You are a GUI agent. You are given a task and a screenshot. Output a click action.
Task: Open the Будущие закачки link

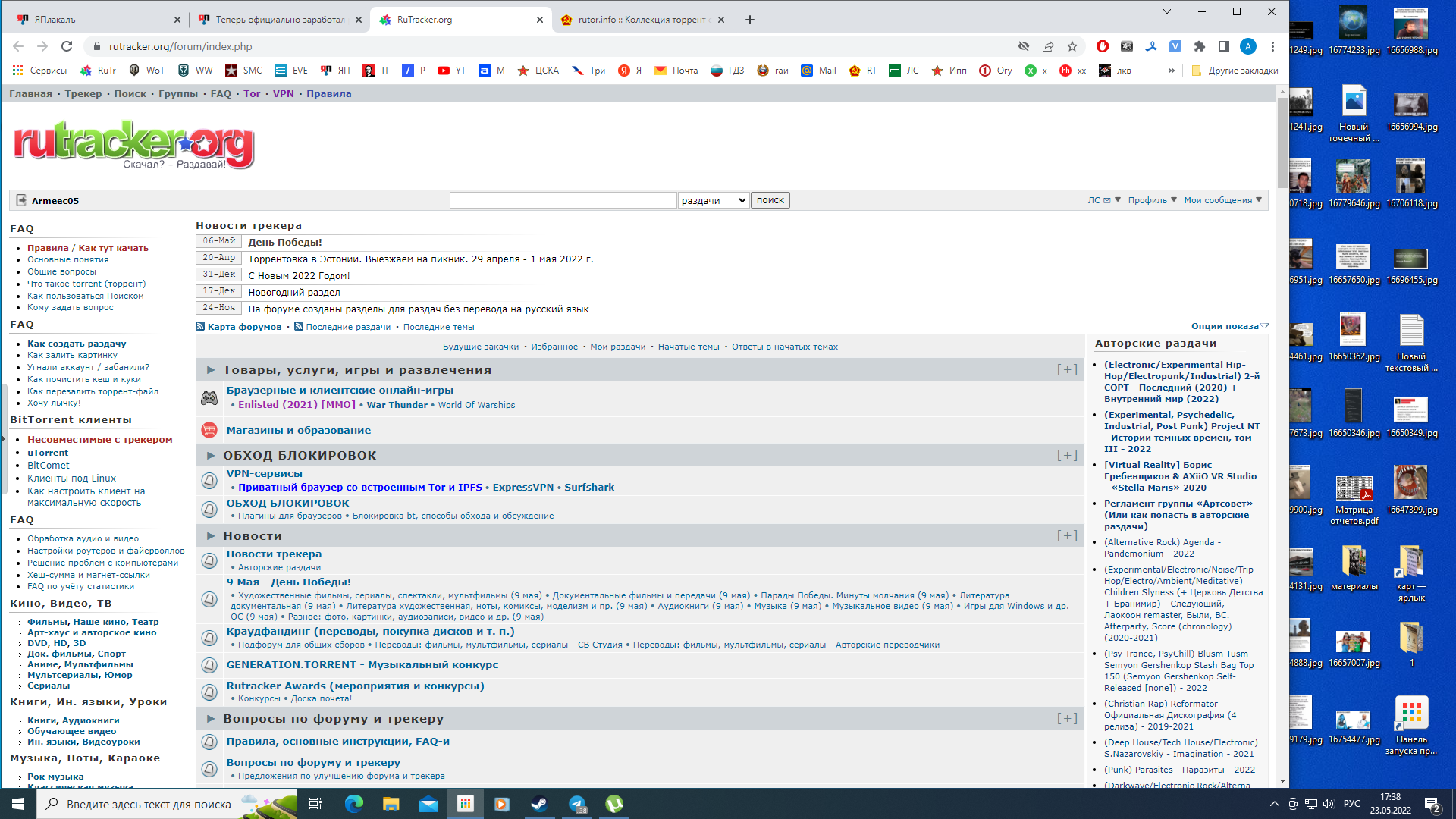tap(481, 347)
